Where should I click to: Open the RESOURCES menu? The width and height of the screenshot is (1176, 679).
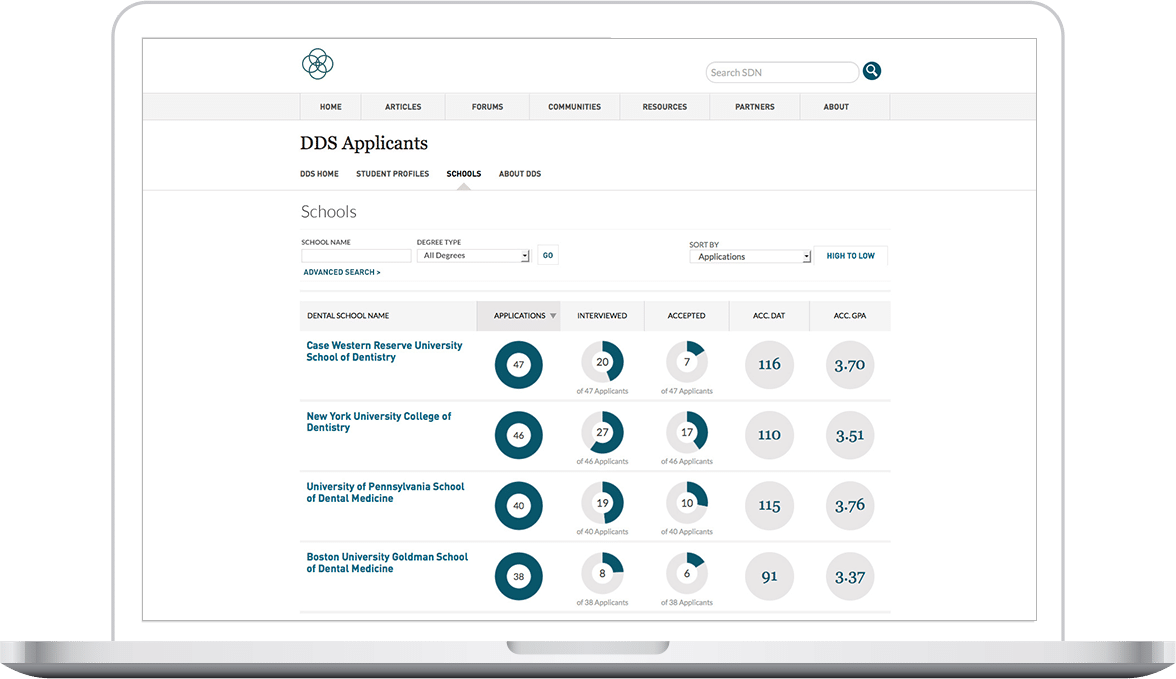click(x=664, y=106)
